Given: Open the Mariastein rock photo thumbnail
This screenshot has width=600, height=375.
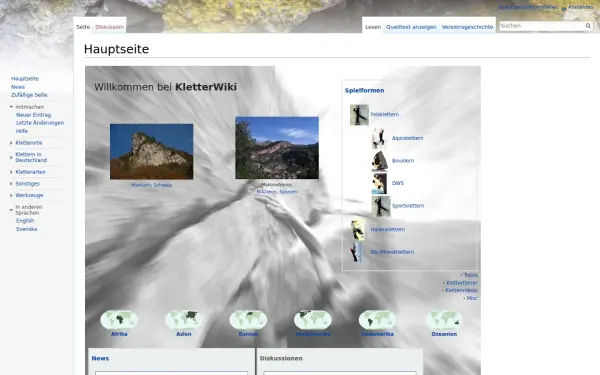Looking at the screenshot, I should (152, 152).
